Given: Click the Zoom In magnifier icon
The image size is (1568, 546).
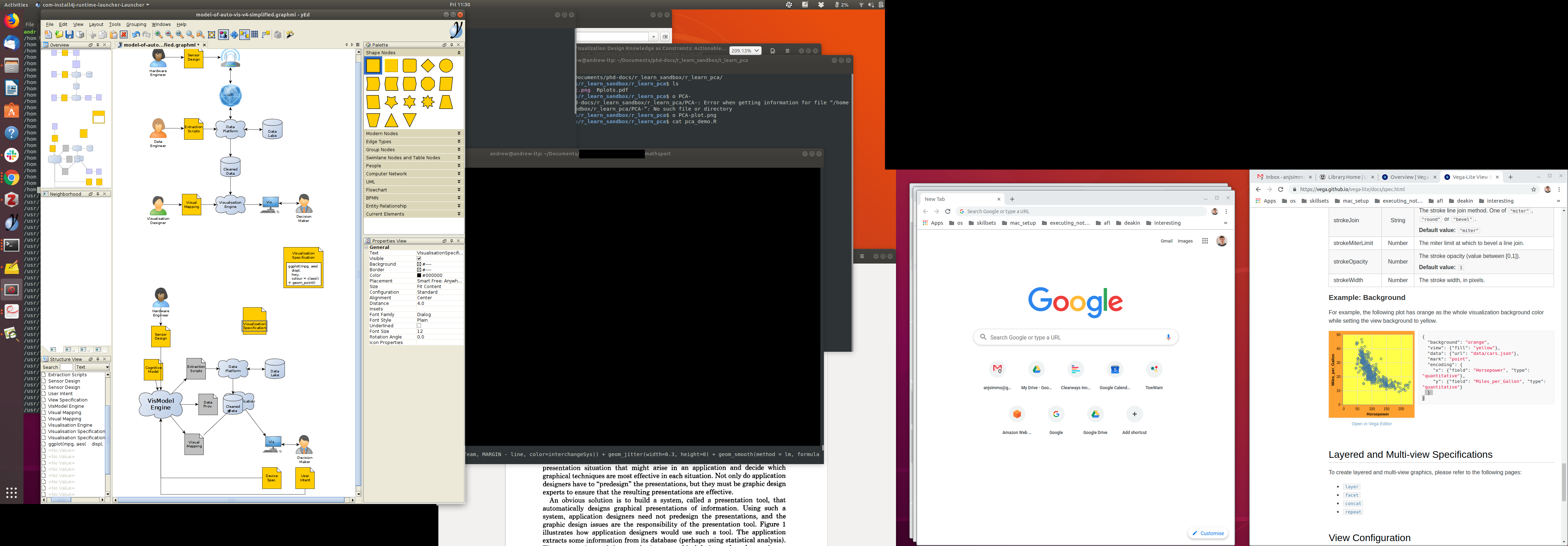Looking at the screenshot, I should click(x=158, y=35).
